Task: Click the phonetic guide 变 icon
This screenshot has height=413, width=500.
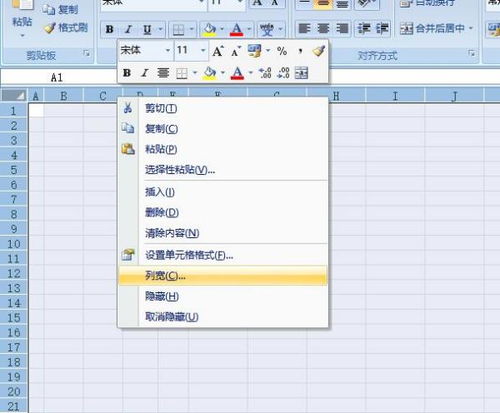Action: click(x=267, y=30)
